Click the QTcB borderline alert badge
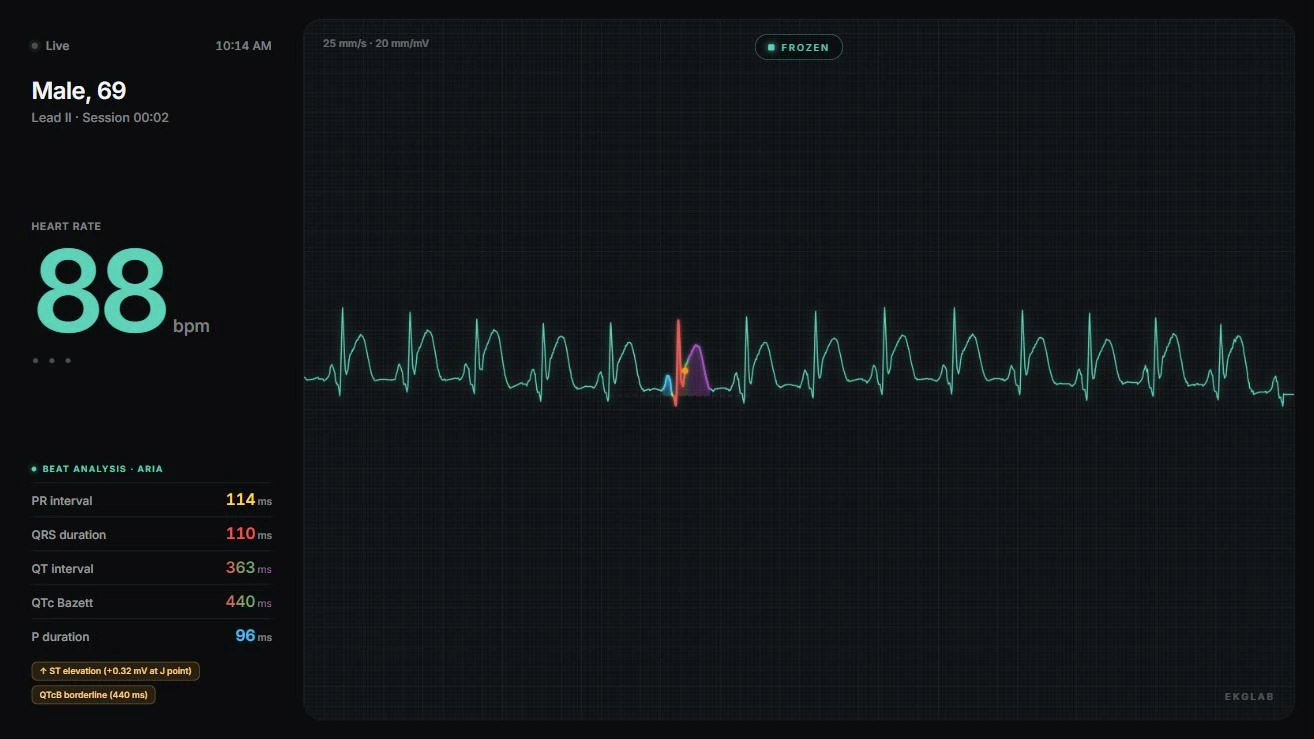The height and width of the screenshot is (739, 1314). click(93, 695)
